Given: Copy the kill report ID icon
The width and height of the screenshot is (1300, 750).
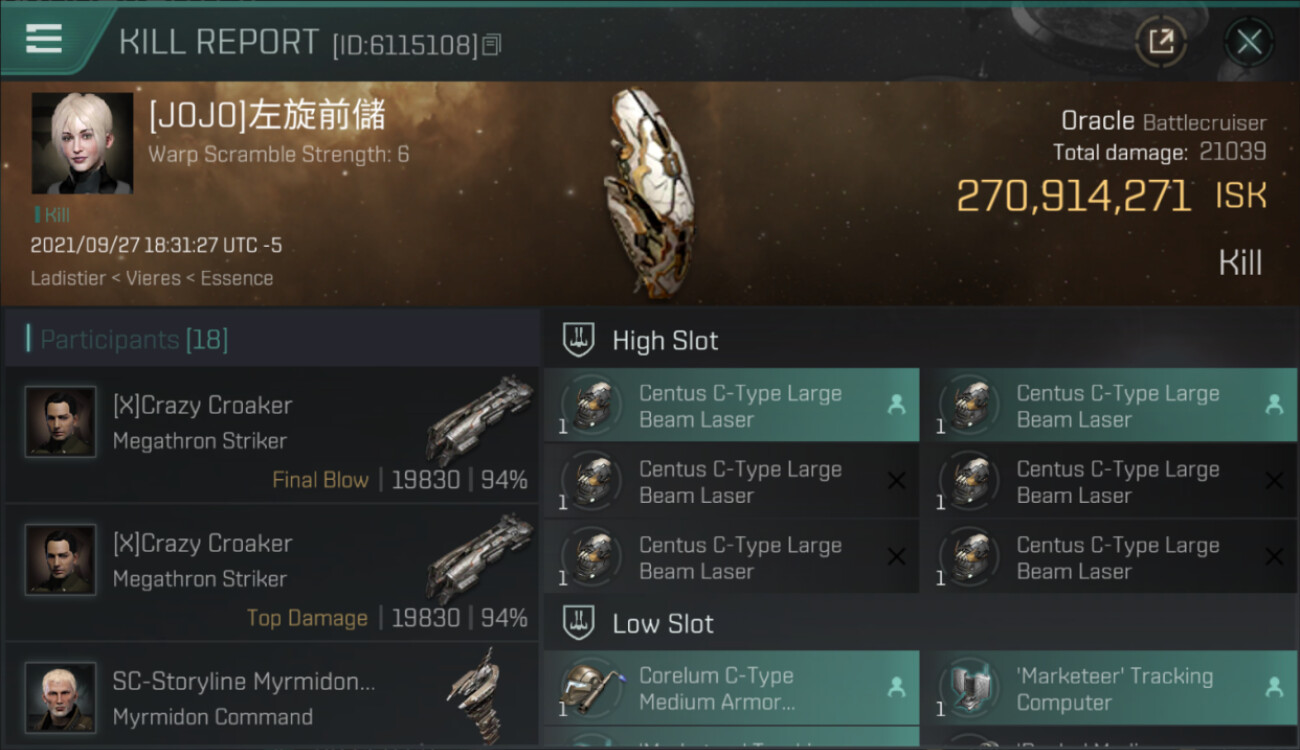Looking at the screenshot, I should pos(491,44).
